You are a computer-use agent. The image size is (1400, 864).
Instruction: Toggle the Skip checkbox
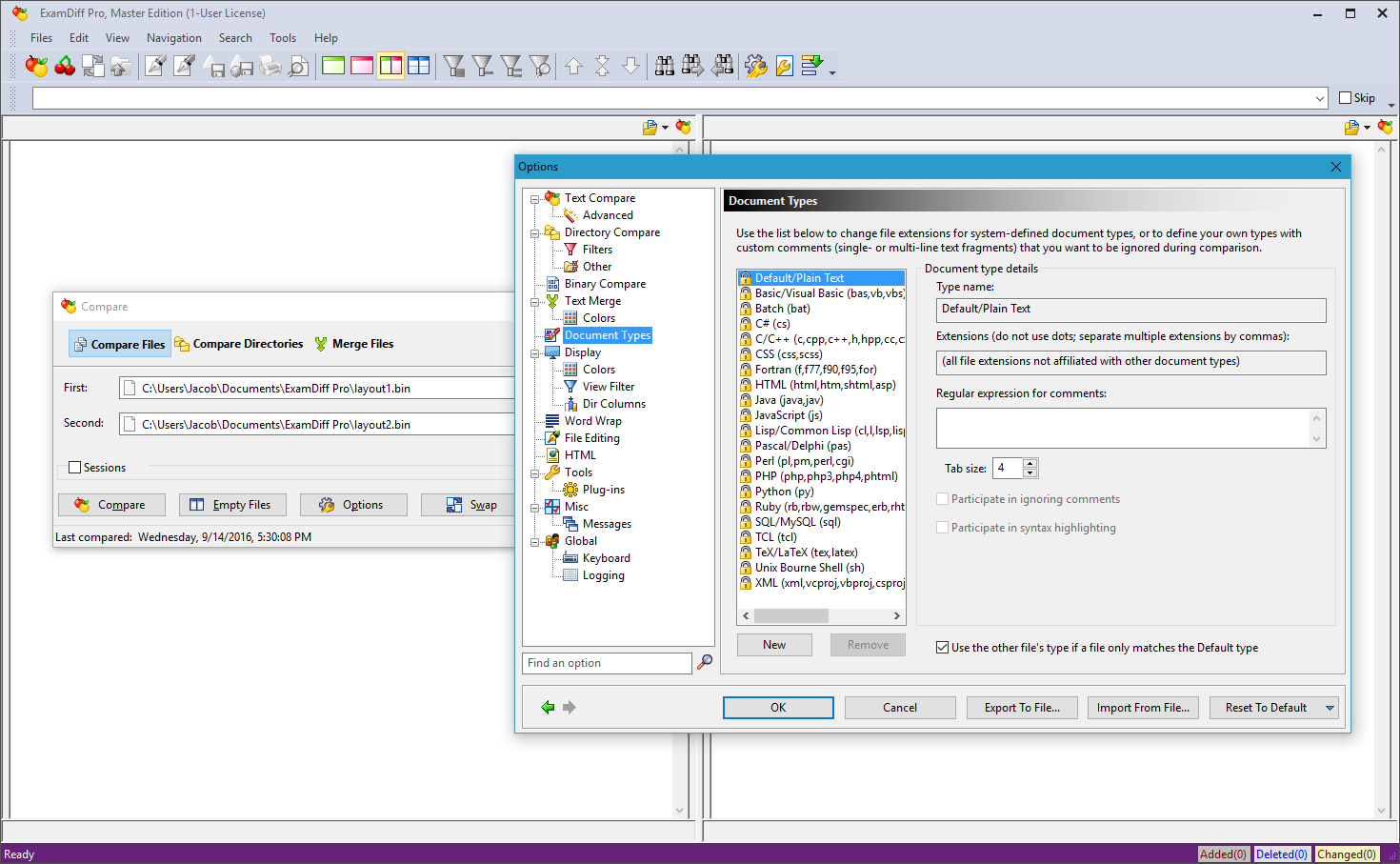[x=1346, y=98]
